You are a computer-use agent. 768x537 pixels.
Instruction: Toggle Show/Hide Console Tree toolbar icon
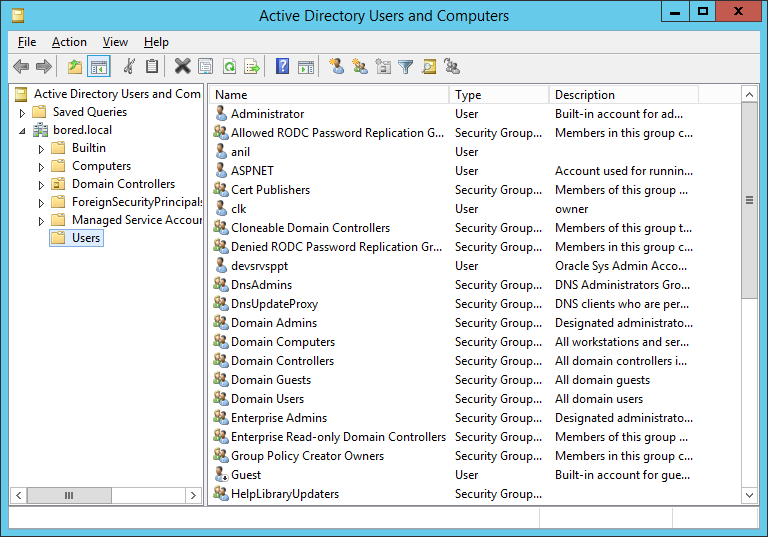click(98, 67)
